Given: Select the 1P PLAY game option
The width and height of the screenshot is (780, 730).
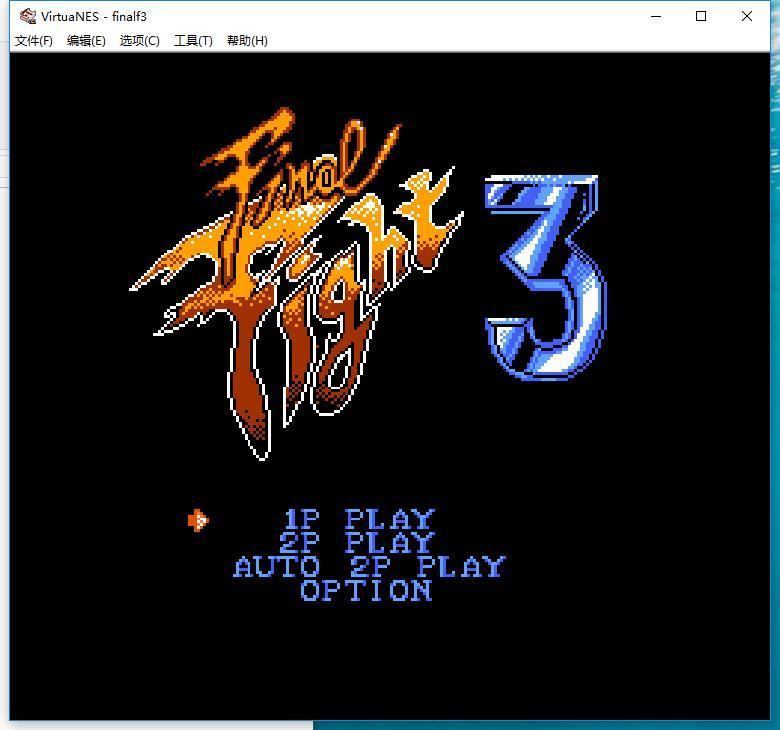Looking at the screenshot, I should [360, 520].
